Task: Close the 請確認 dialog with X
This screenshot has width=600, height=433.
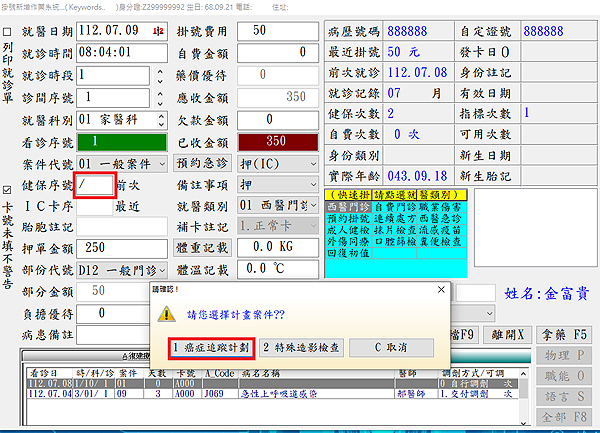Action: (x=442, y=291)
